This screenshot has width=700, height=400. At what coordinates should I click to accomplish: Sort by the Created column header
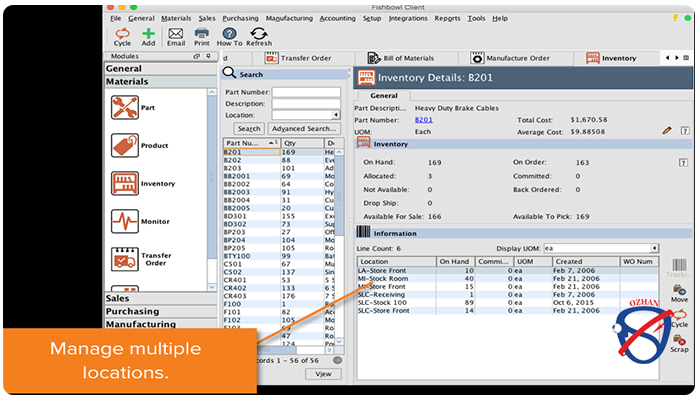586,262
